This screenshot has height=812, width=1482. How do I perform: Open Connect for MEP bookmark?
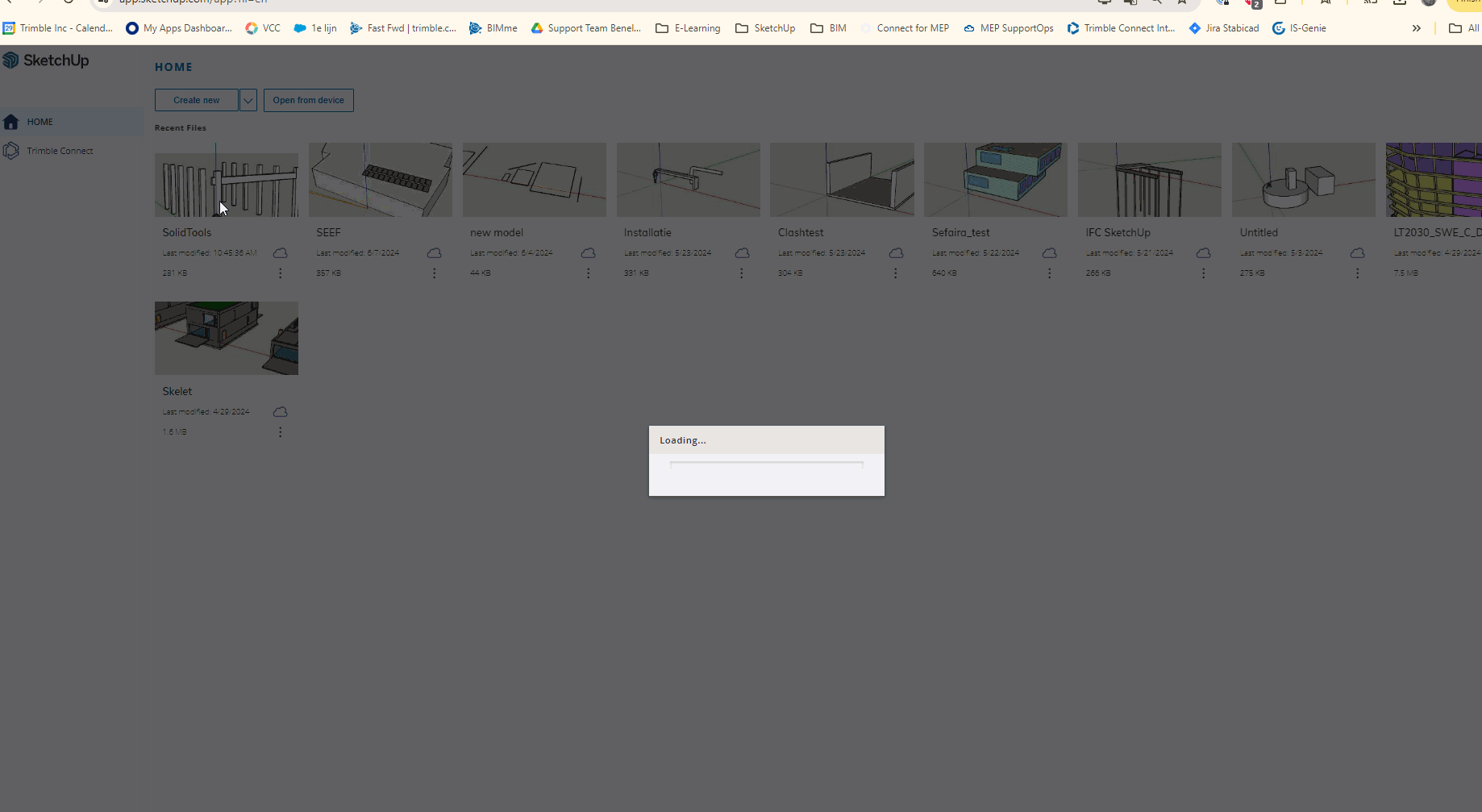tap(905, 28)
